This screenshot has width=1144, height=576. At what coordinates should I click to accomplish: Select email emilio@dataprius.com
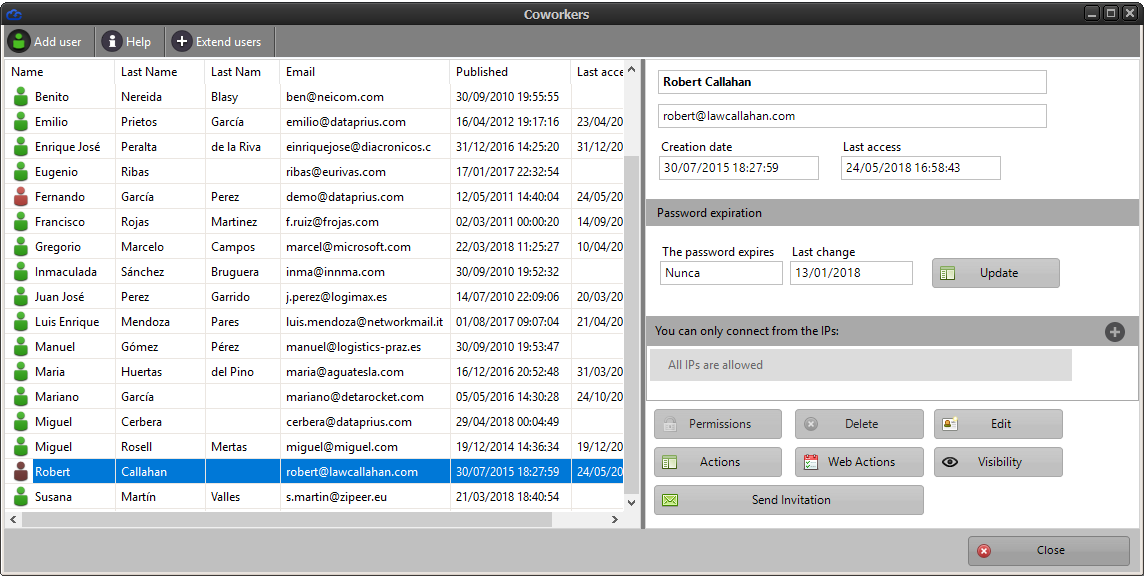[x=346, y=122]
